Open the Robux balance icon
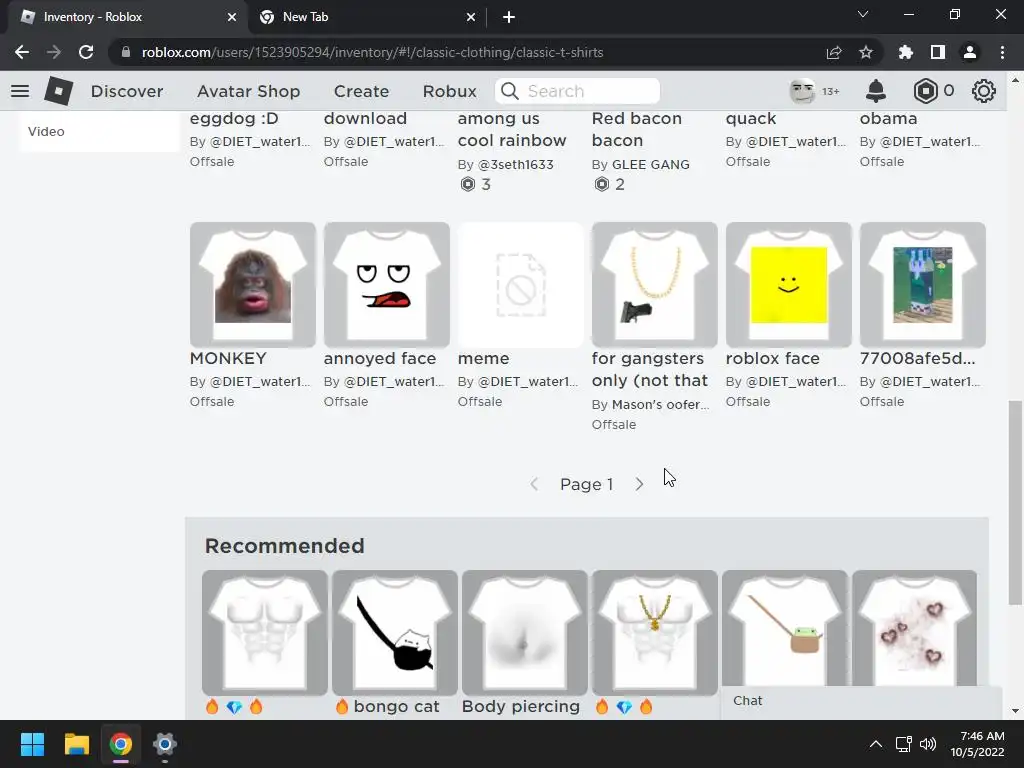 tap(925, 91)
